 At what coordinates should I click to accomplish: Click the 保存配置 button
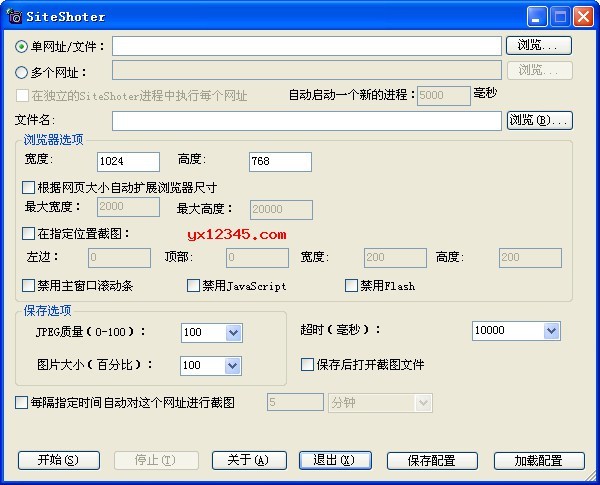(432, 461)
